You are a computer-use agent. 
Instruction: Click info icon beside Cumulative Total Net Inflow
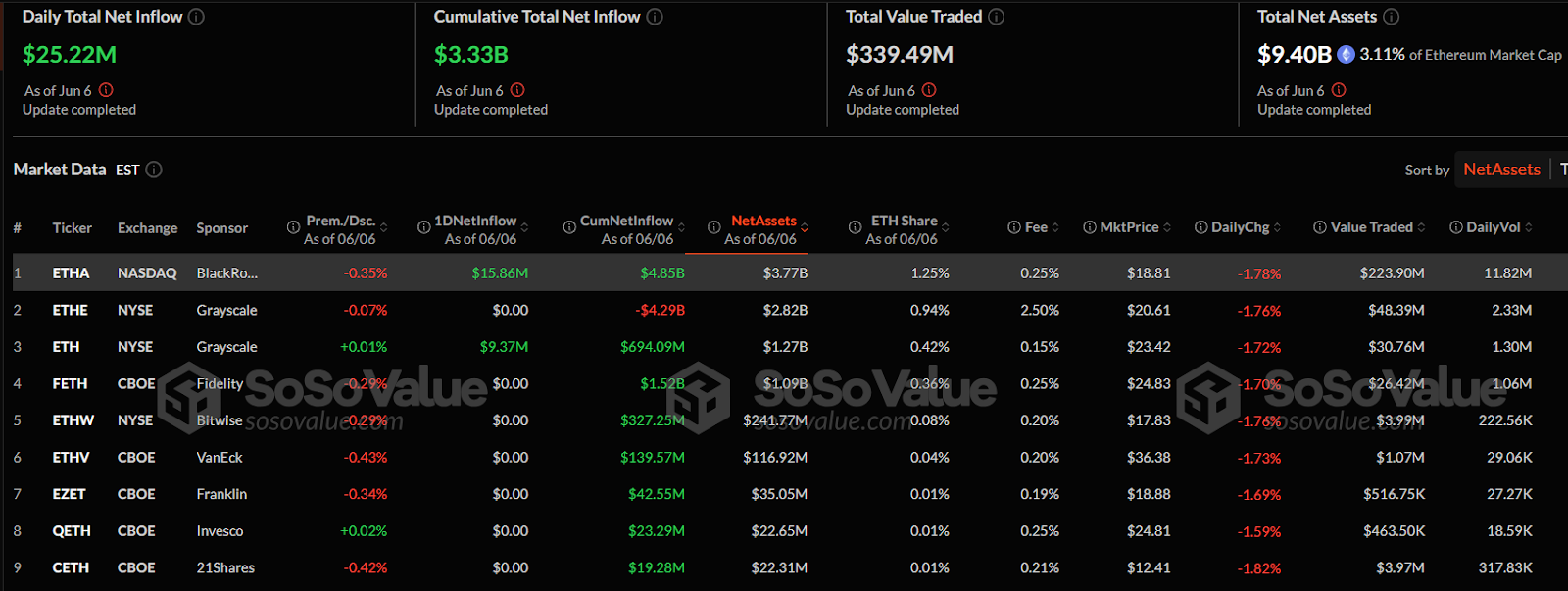(655, 17)
